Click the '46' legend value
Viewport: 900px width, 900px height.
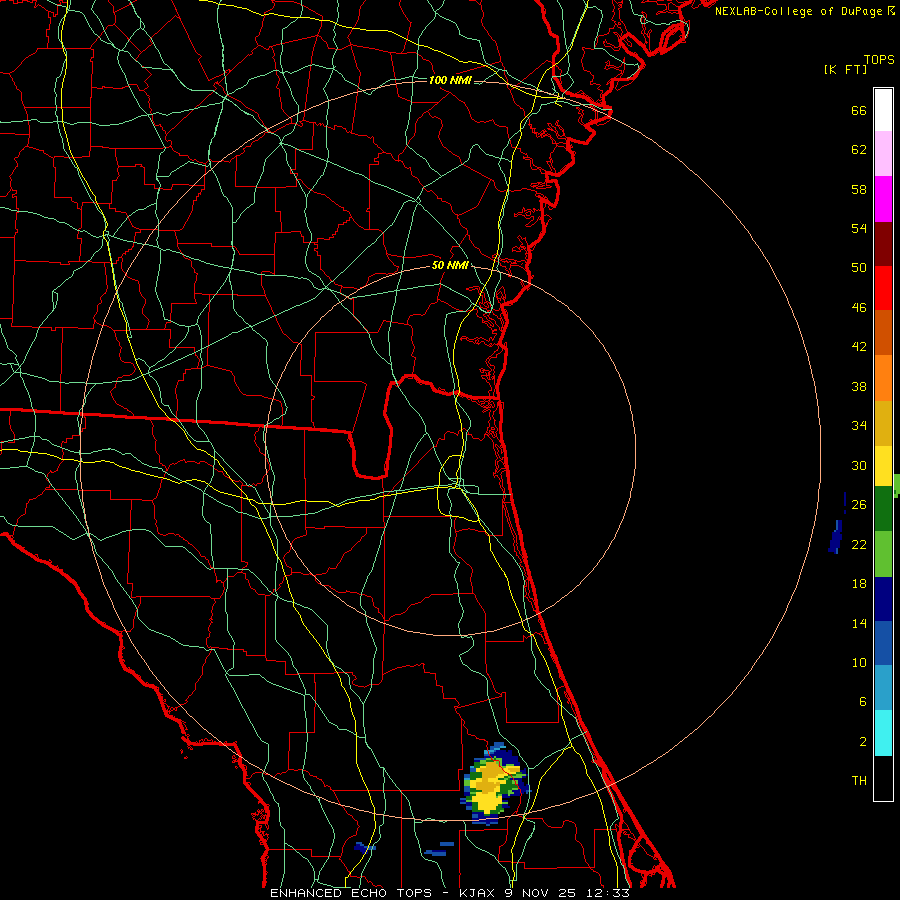point(859,308)
